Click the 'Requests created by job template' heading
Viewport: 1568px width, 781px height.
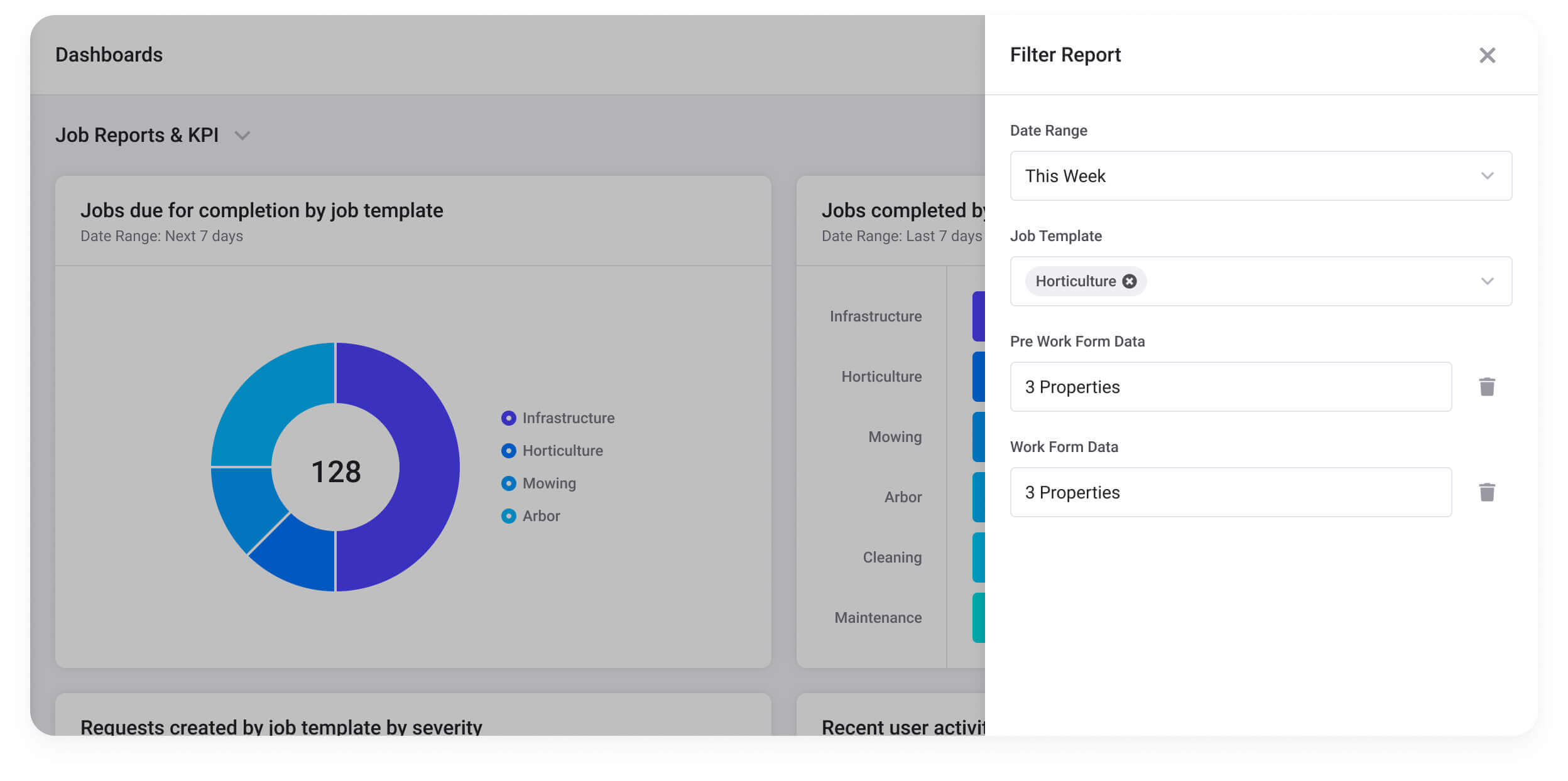click(281, 726)
